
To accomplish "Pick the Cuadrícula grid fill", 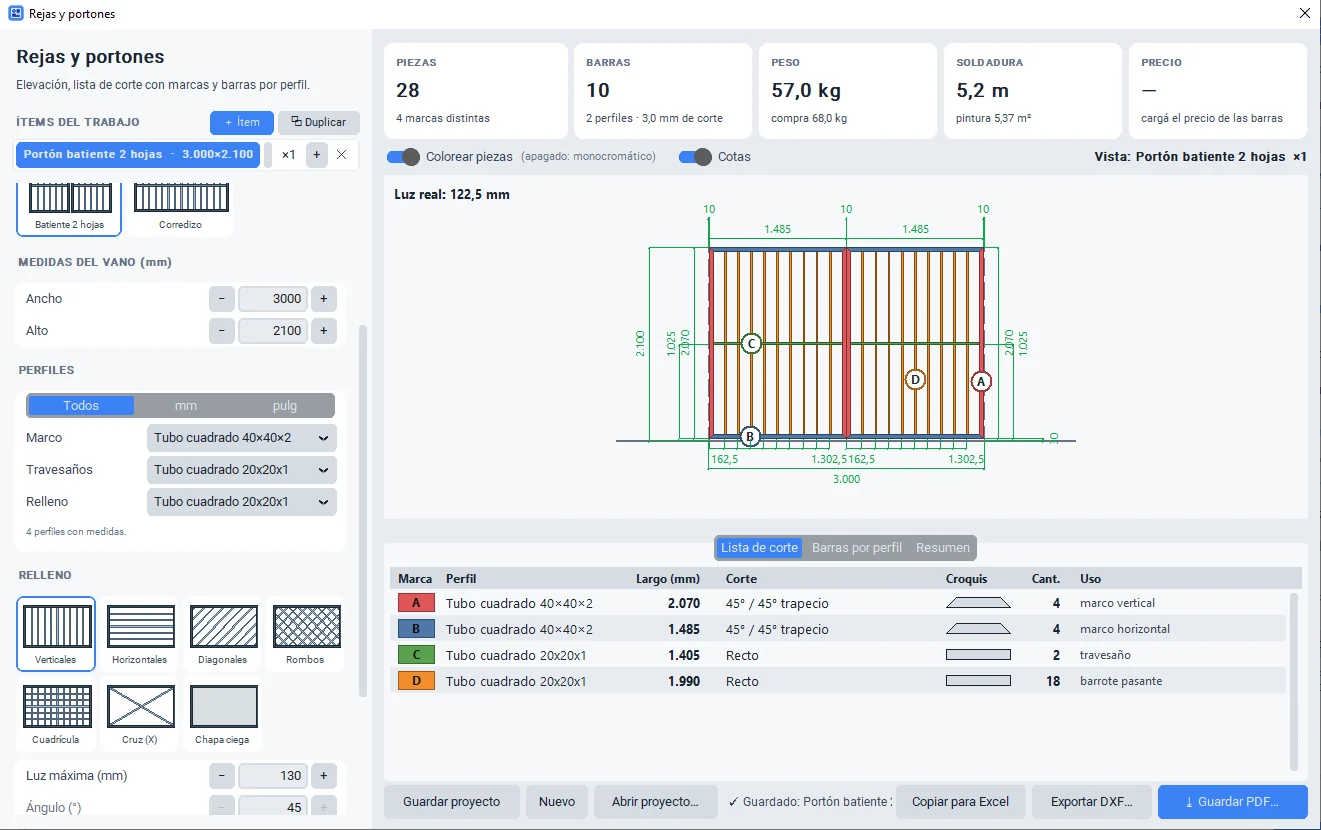I will [56, 714].
